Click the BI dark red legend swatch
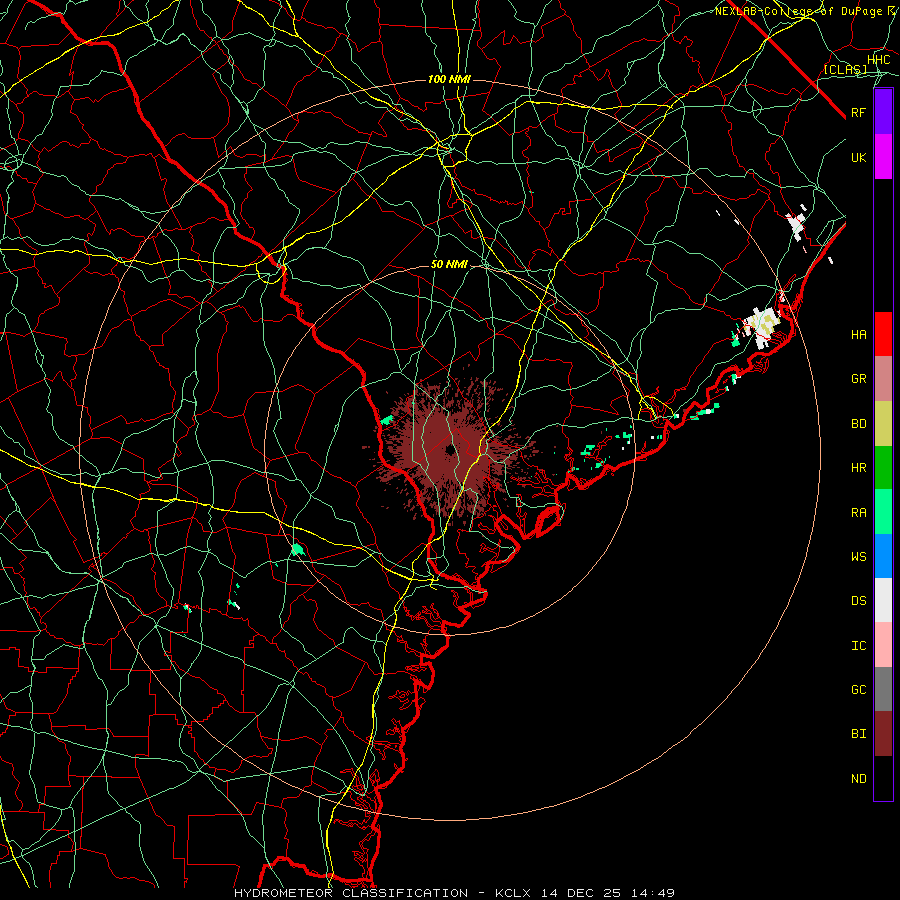The image size is (900, 900). [x=883, y=734]
